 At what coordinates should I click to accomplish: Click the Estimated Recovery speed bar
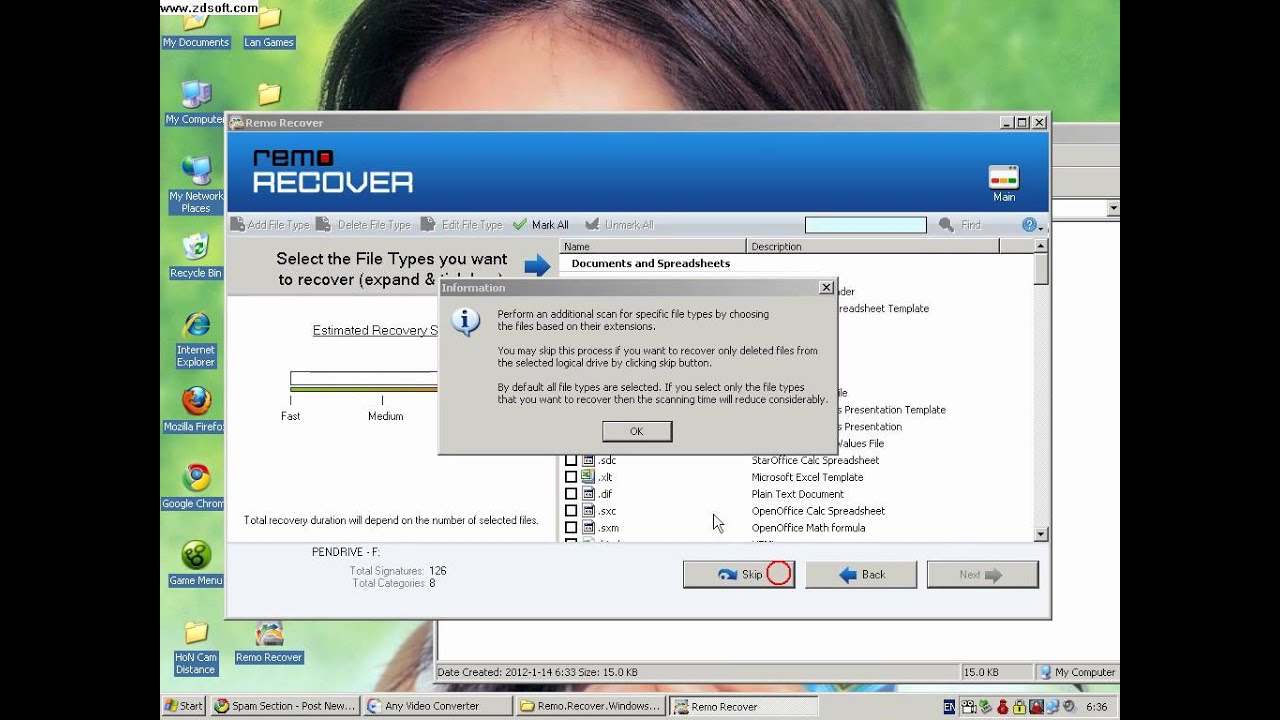(364, 381)
